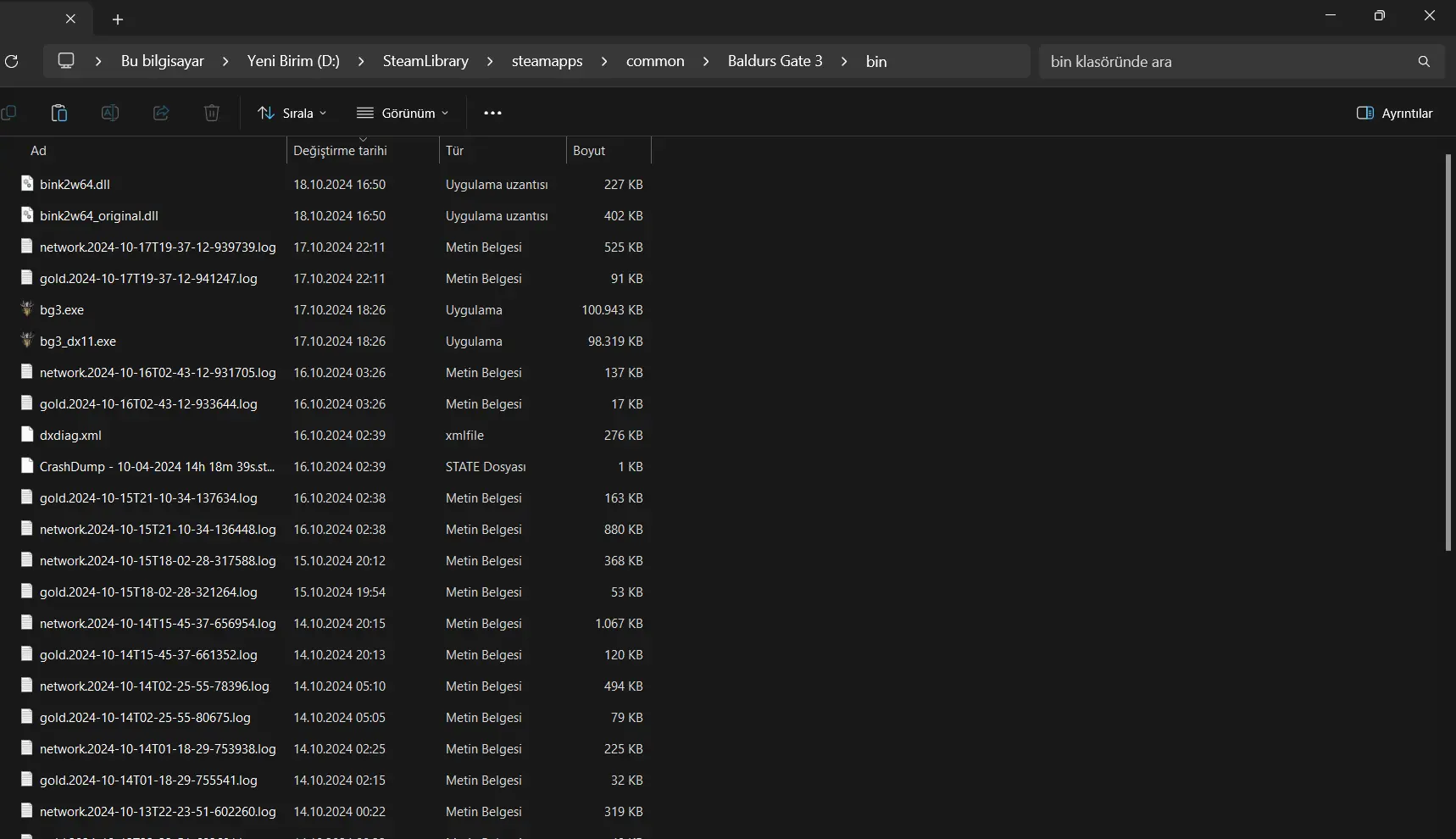Click the This PC monitor icon
The image size is (1456, 839).
click(x=66, y=61)
